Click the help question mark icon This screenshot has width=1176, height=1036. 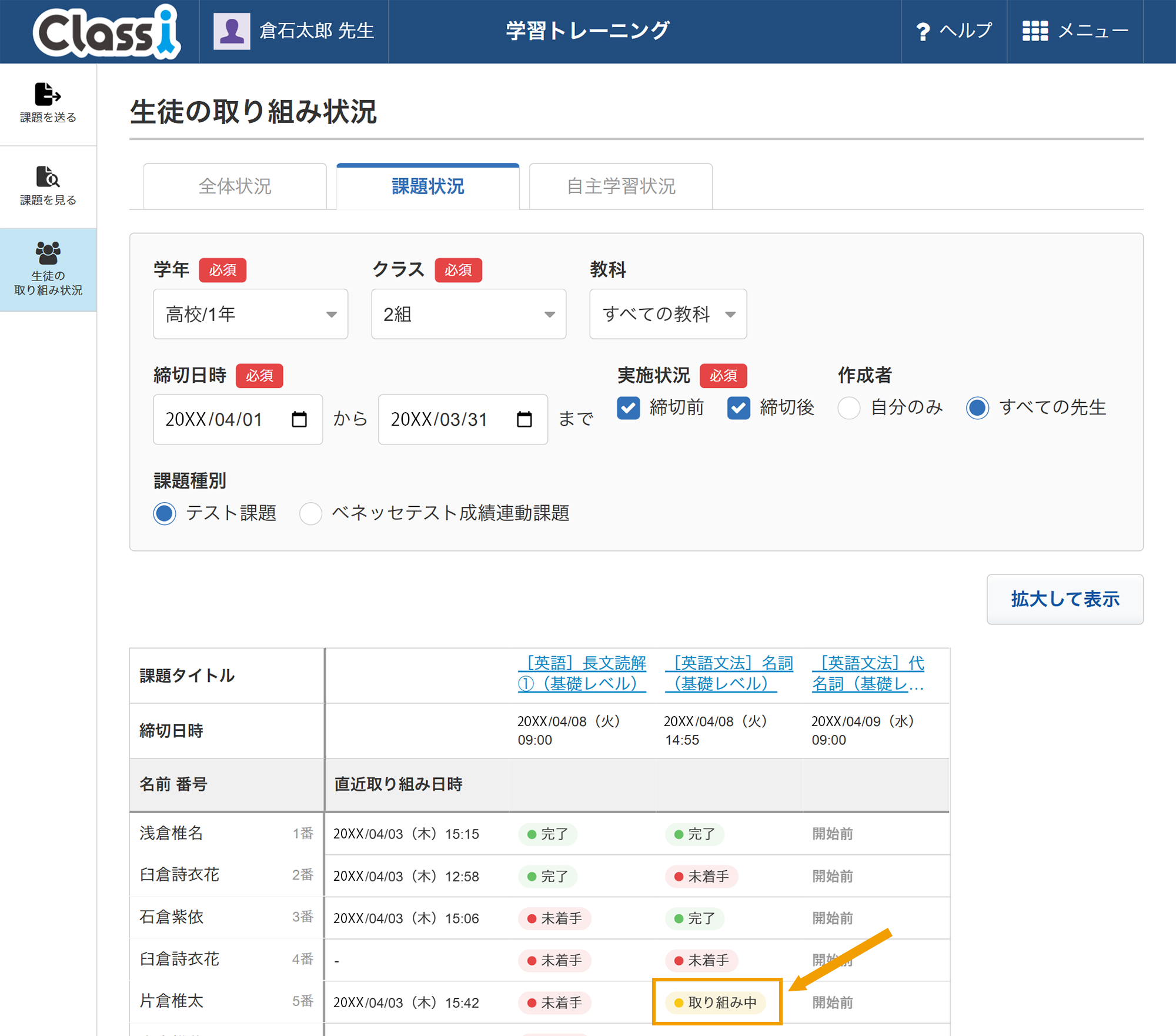pos(923,32)
